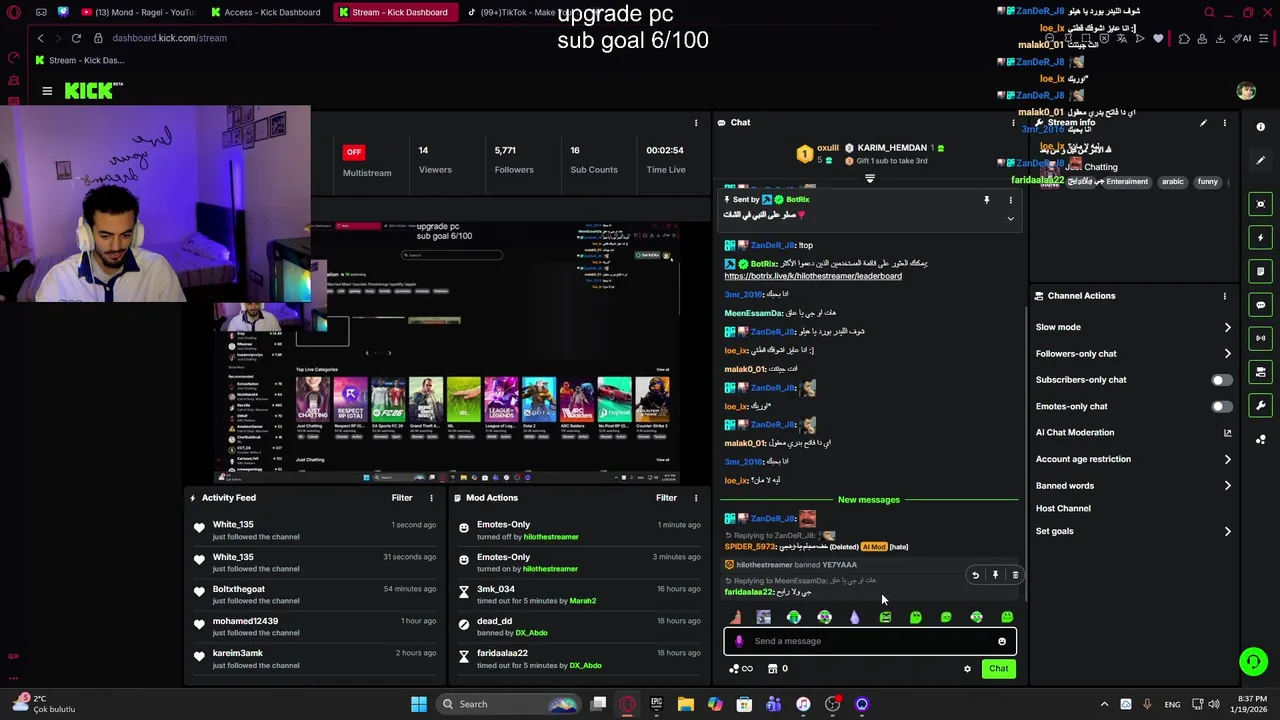Open File Explorer from taskbar

coord(685,704)
